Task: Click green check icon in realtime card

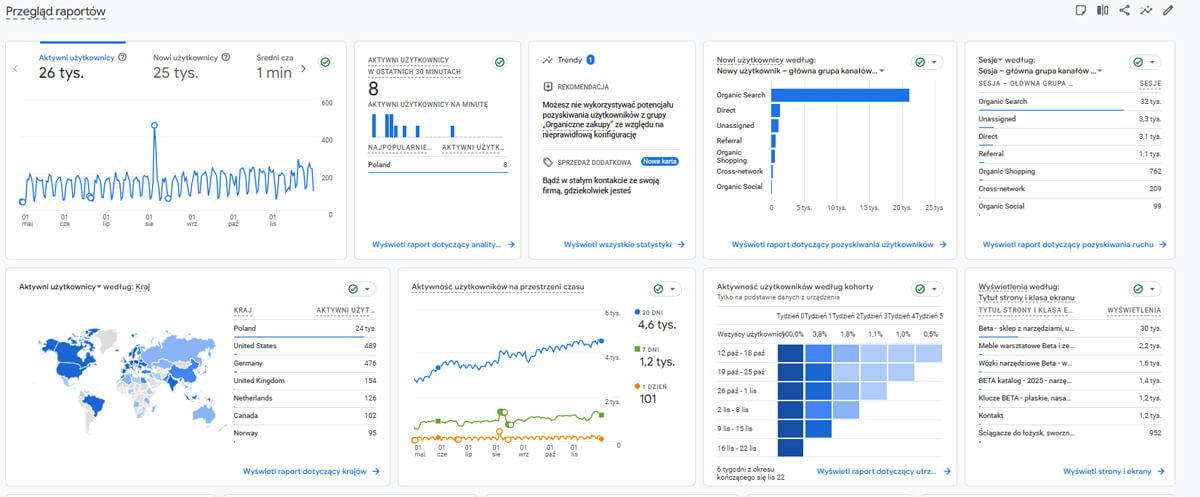Action: [499, 62]
